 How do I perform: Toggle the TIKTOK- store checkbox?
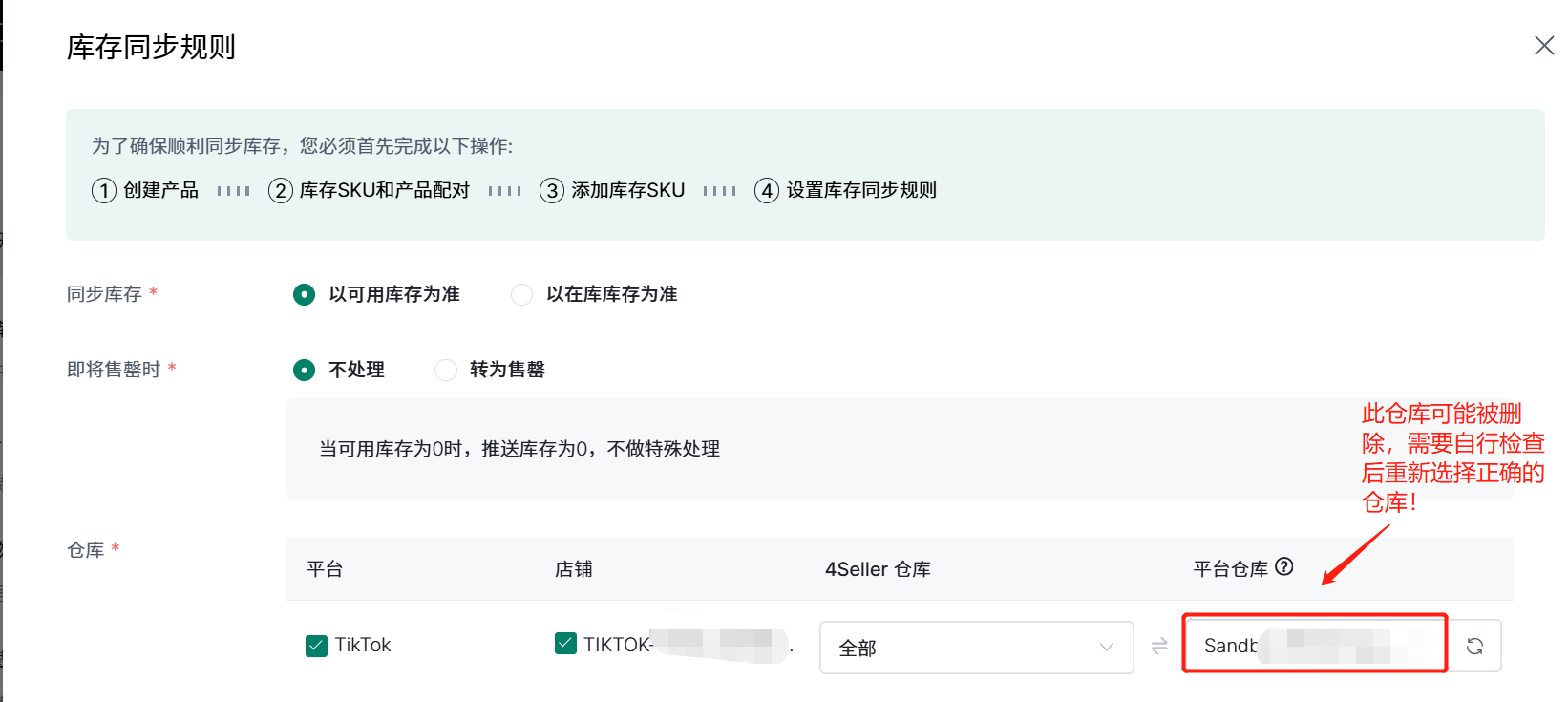point(565,644)
